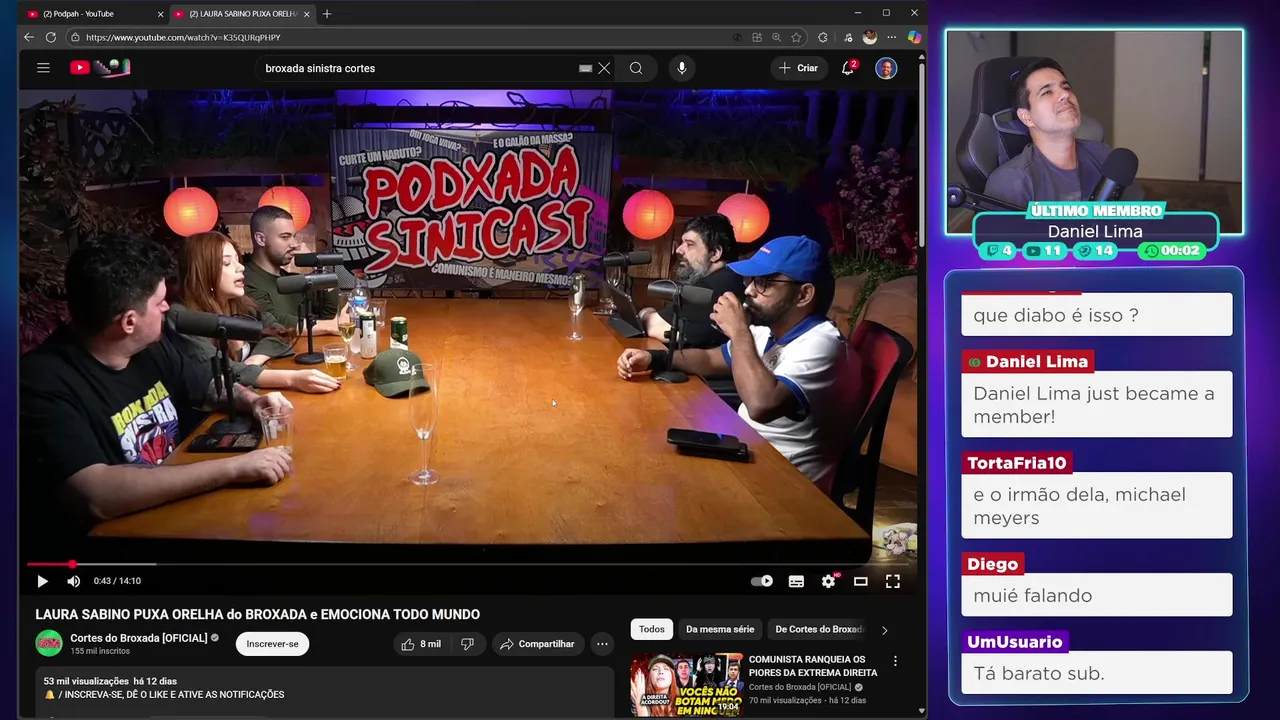Click UmUsuario chat username

(x=1014, y=642)
